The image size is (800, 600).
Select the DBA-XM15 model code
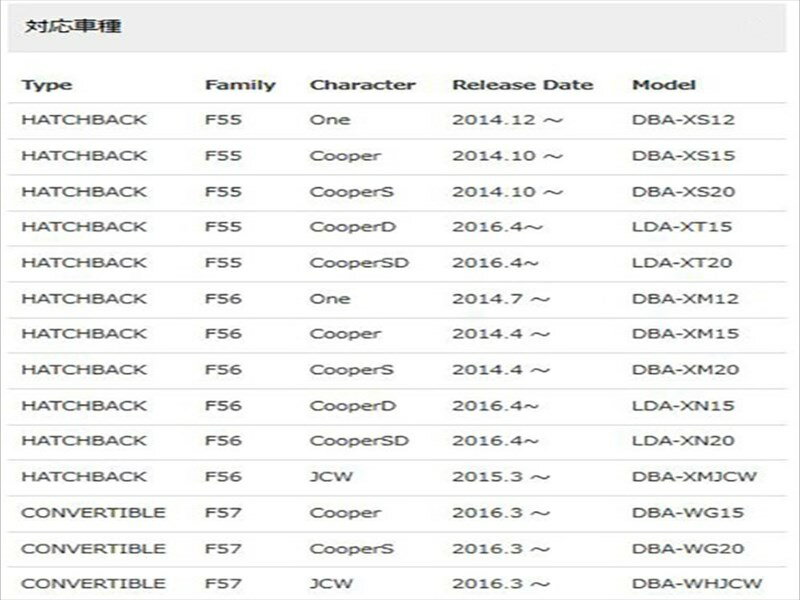[x=685, y=334]
